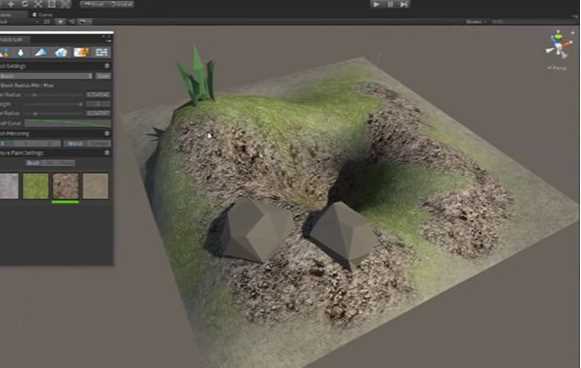The width and height of the screenshot is (581, 368).
Task: Start Play mode with the Play button
Action: [376, 4]
